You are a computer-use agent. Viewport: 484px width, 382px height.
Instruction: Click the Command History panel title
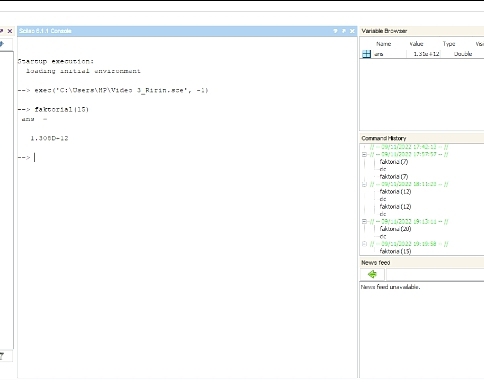point(384,138)
